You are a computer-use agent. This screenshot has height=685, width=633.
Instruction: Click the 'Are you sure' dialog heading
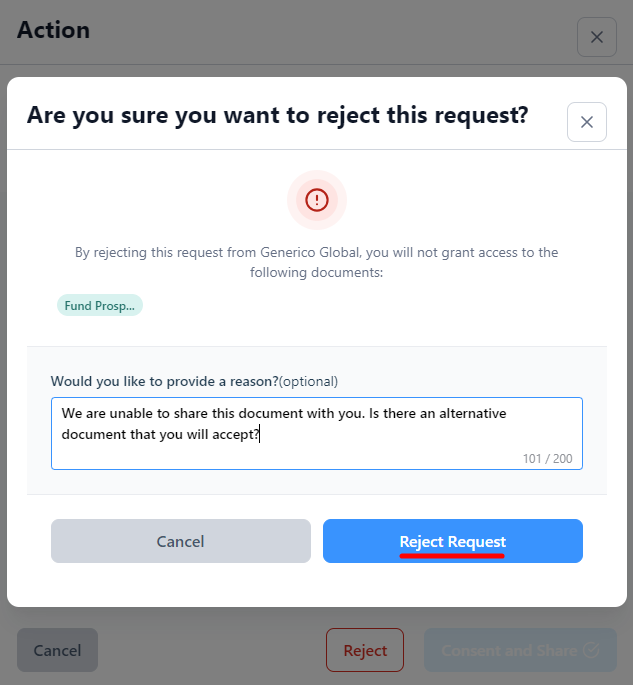click(x=277, y=115)
